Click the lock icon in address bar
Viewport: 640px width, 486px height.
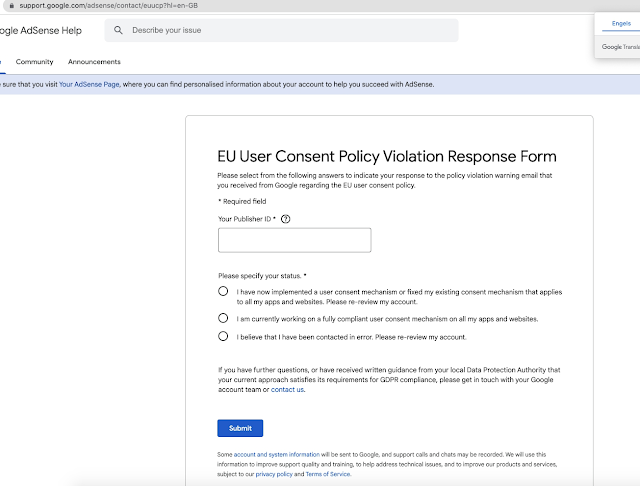point(9,5)
